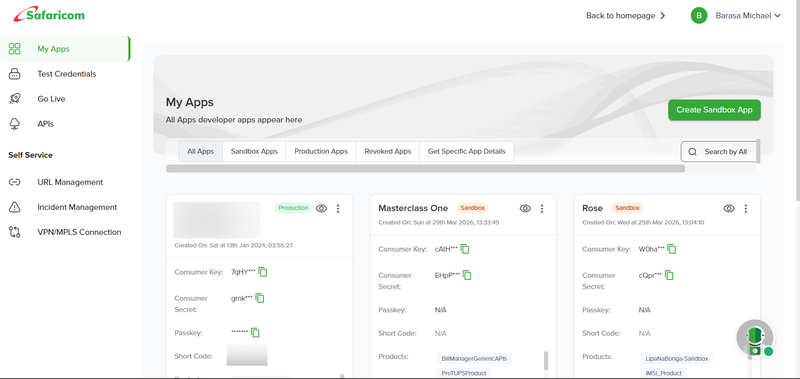Viewport: 800px width, 379px height.
Task: Open more options on Production app
Action: coord(338,208)
